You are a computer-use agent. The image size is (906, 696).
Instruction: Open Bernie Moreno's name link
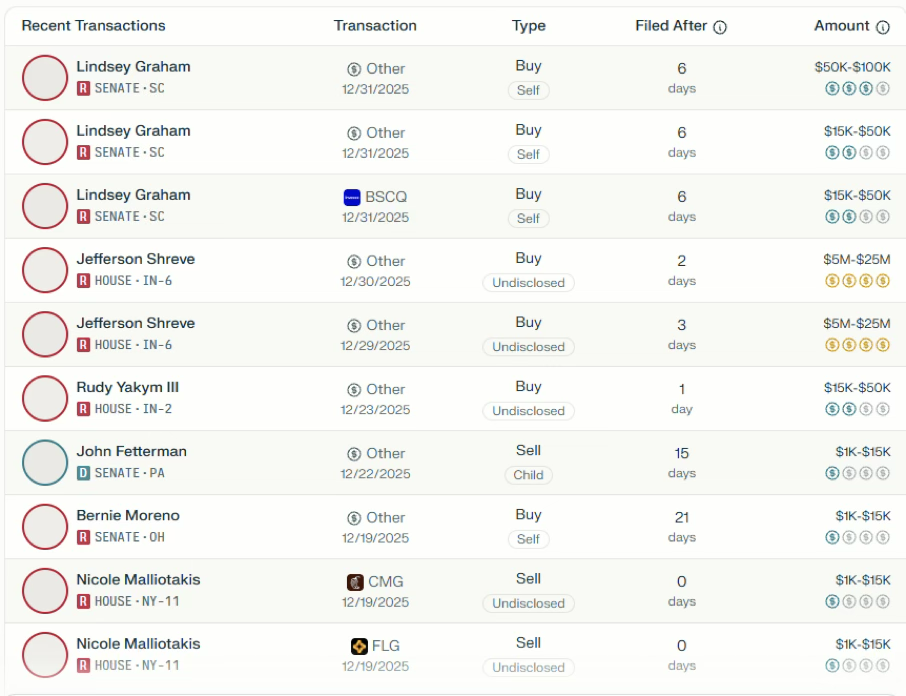pyautogui.click(x=128, y=516)
